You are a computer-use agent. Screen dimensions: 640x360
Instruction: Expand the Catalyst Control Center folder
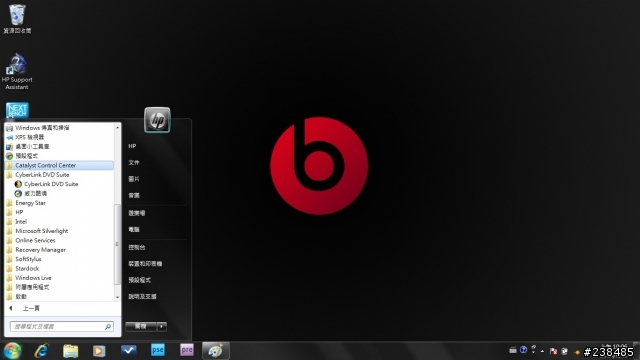[x=59, y=165]
